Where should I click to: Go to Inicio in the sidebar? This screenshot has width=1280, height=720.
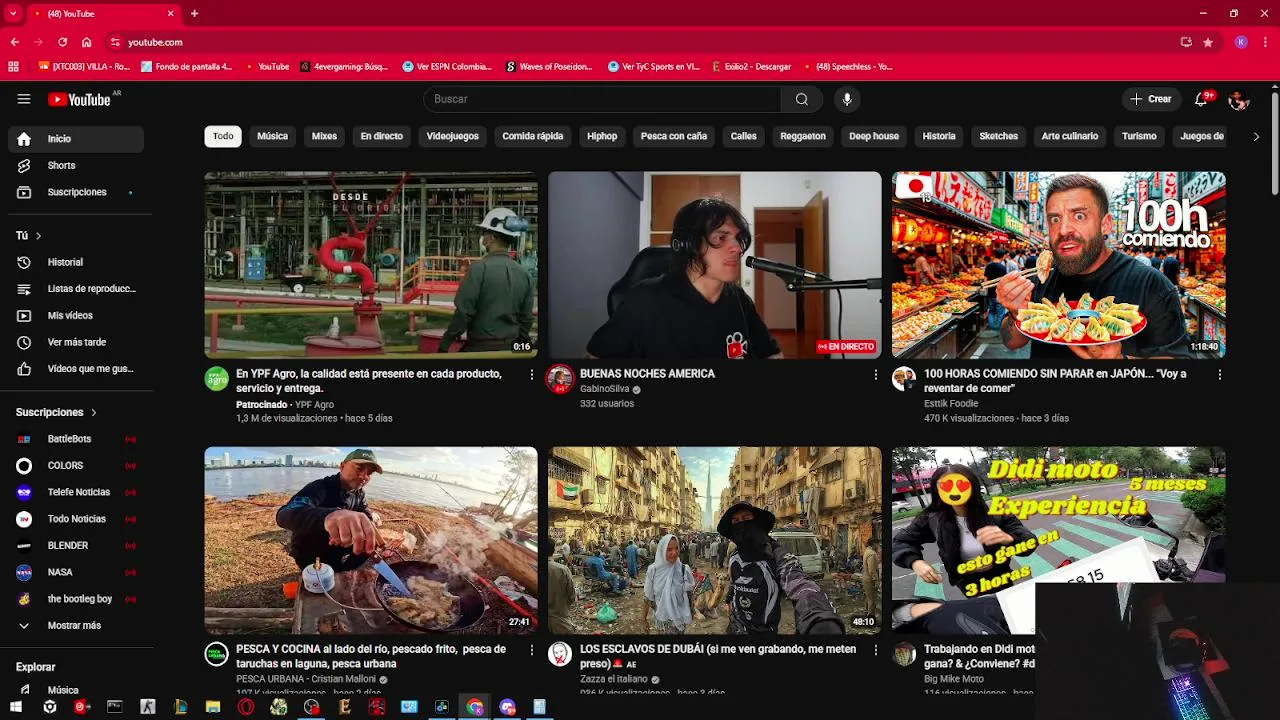coord(76,139)
